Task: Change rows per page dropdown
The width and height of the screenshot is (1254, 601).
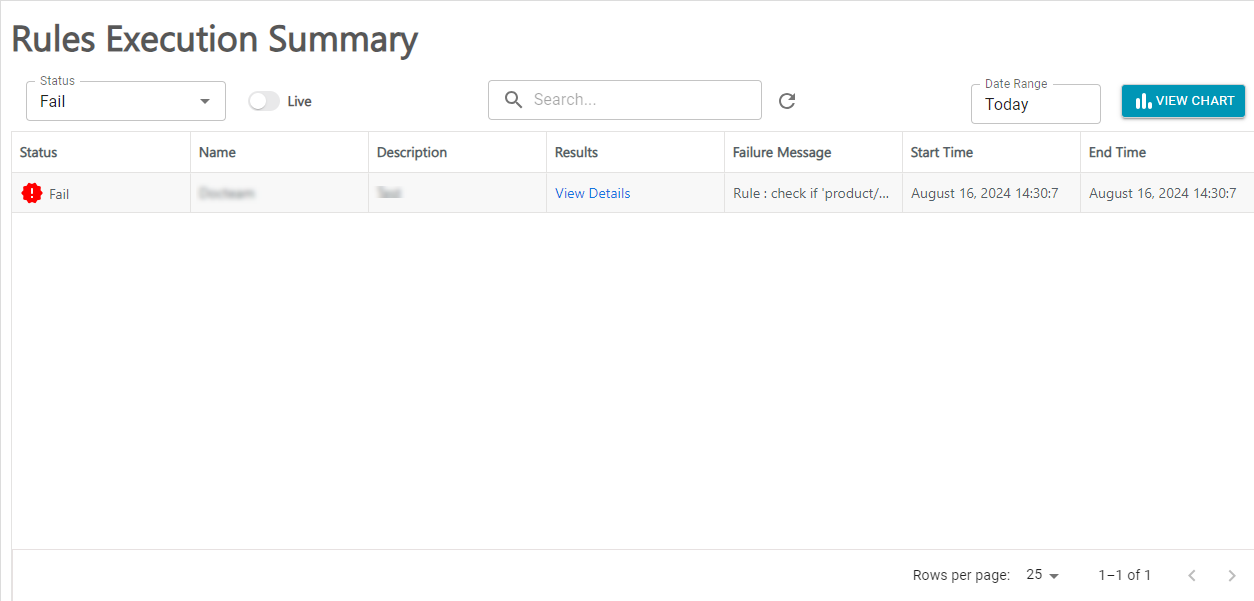Action: click(1042, 575)
